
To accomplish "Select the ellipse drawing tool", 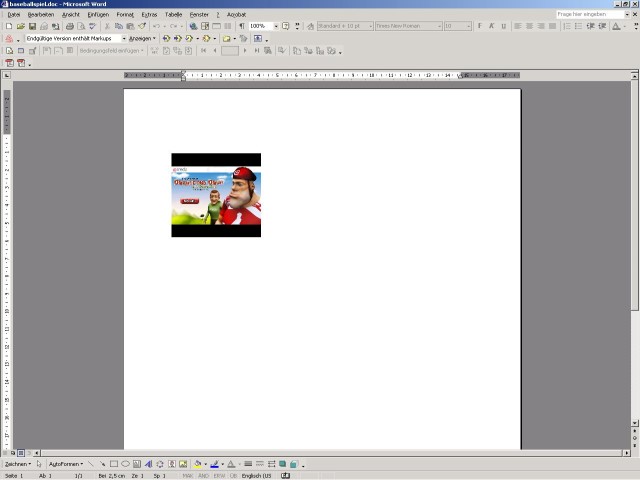I will coord(125,464).
